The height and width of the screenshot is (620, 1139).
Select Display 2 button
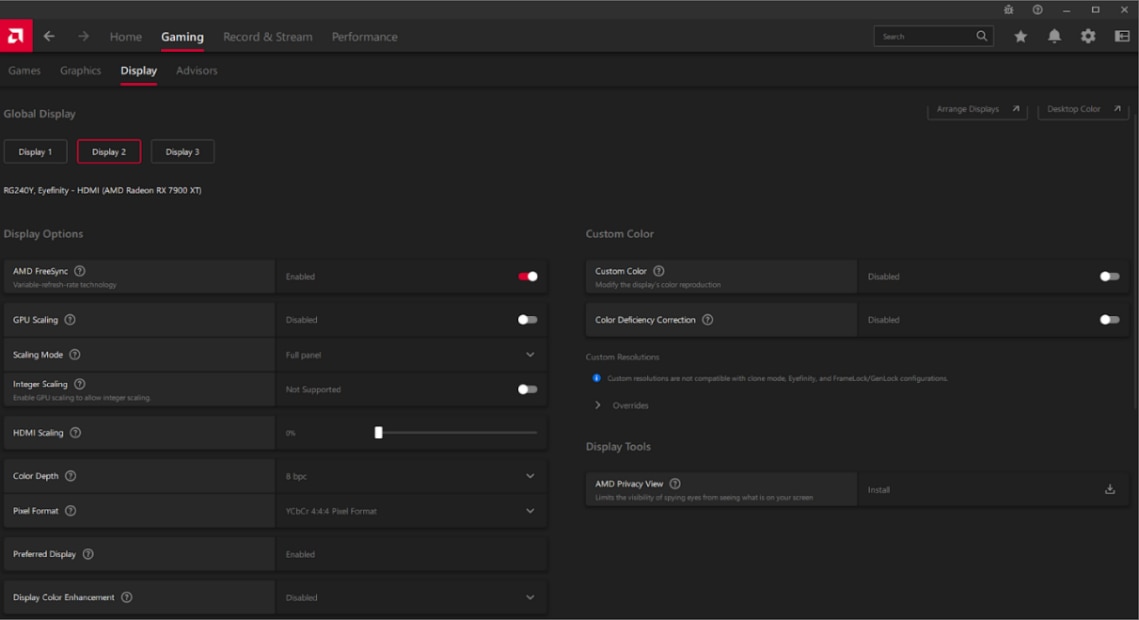pyautogui.click(x=109, y=152)
